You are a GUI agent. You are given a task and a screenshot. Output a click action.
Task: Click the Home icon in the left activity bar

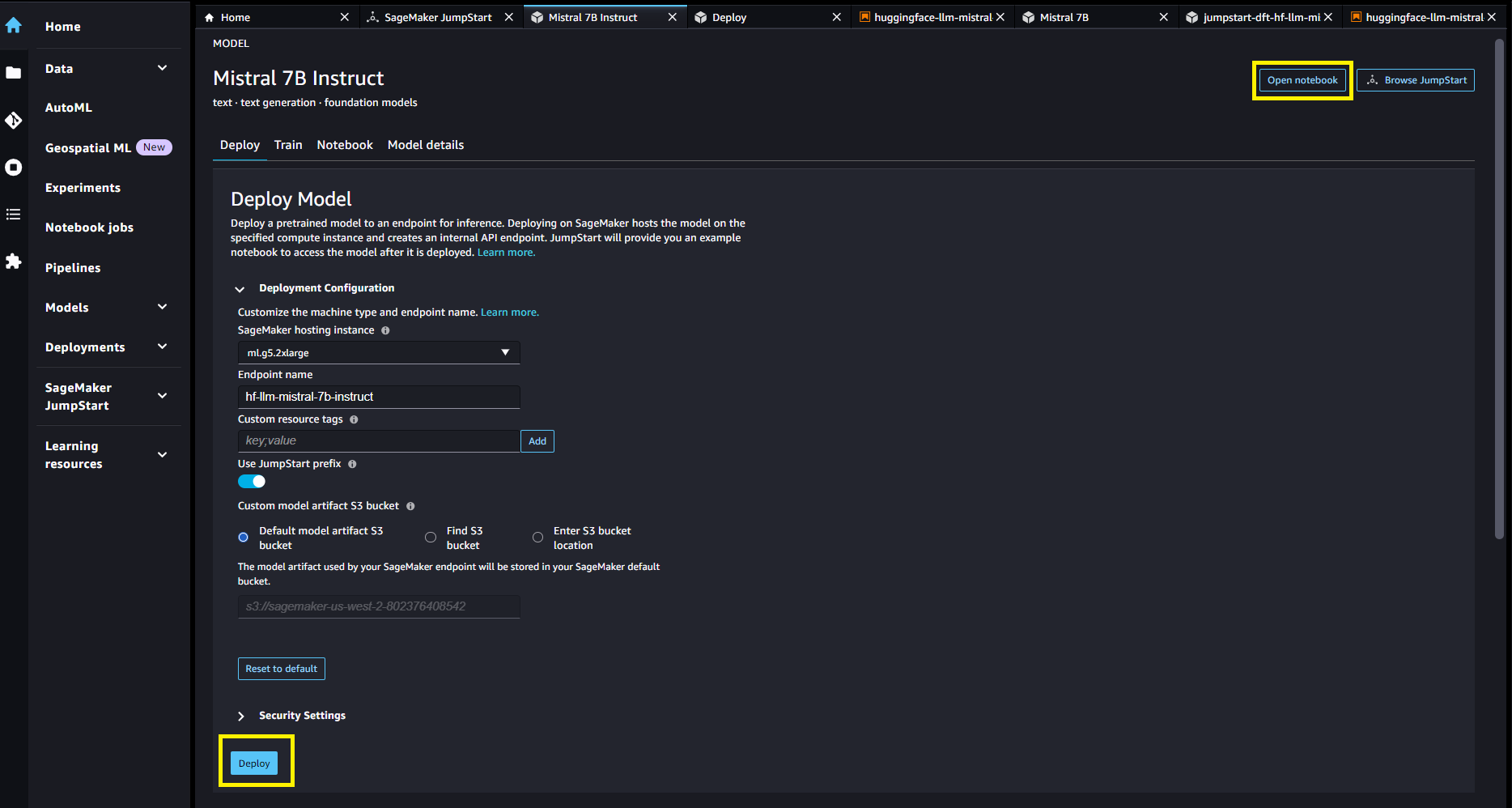point(14,26)
